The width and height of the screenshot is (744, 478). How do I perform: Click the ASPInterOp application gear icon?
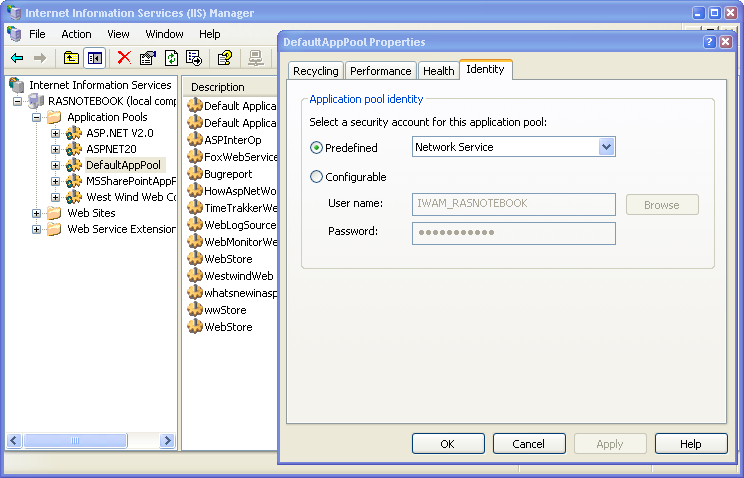pos(195,140)
